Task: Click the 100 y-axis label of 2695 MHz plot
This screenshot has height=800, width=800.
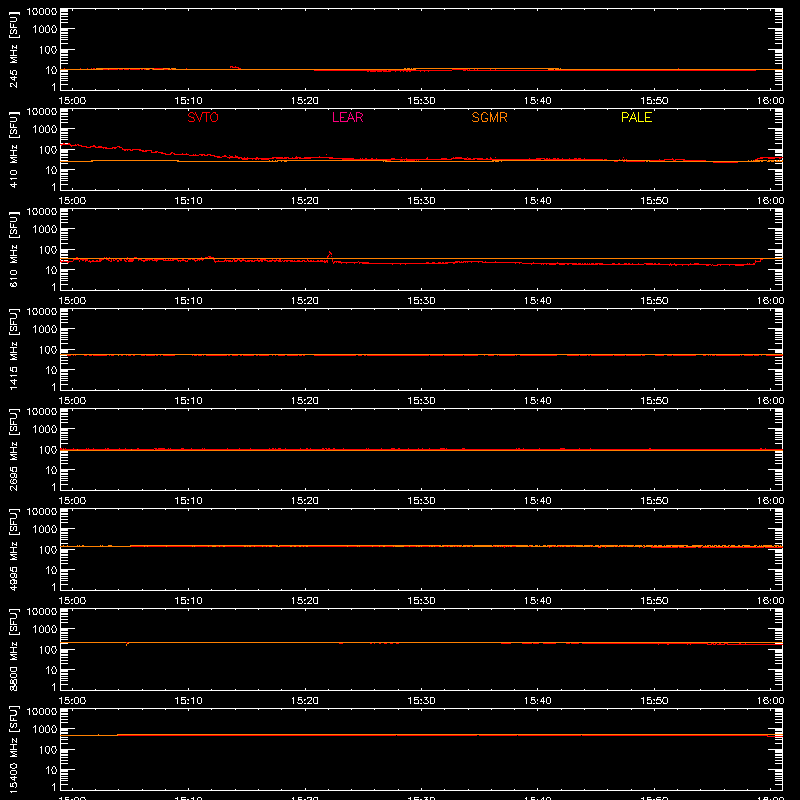Action: 48,450
